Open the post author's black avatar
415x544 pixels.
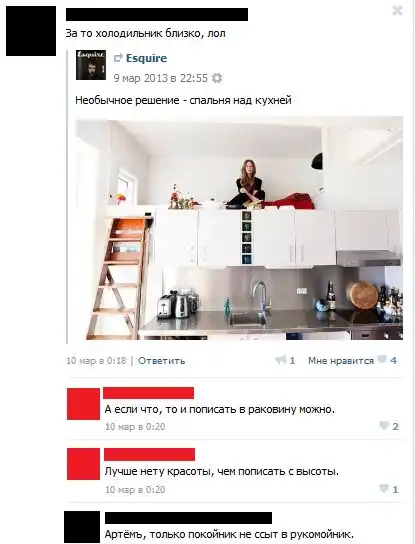pos(31,31)
